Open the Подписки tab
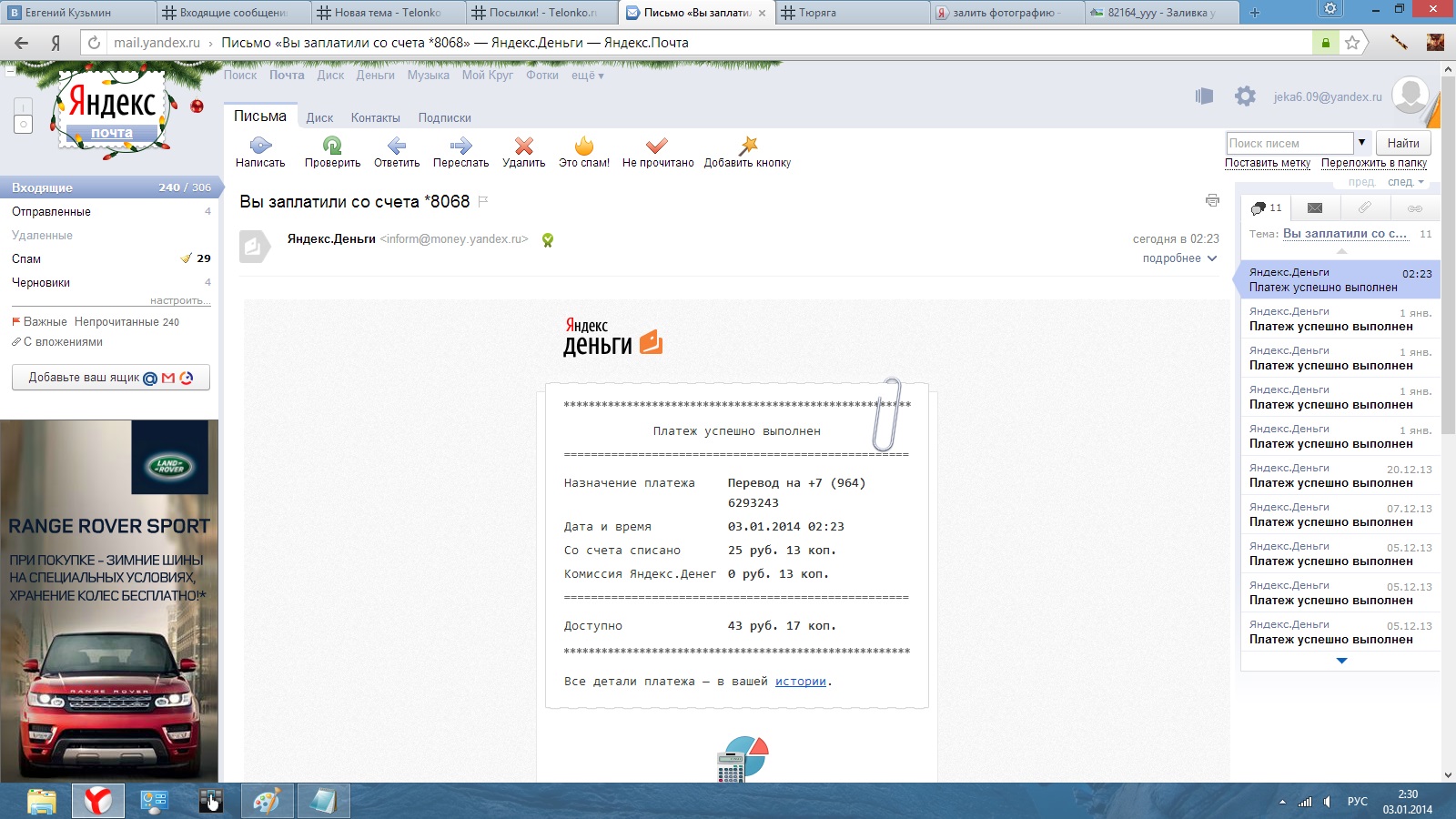Viewport: 1456px width, 819px height. tap(445, 118)
